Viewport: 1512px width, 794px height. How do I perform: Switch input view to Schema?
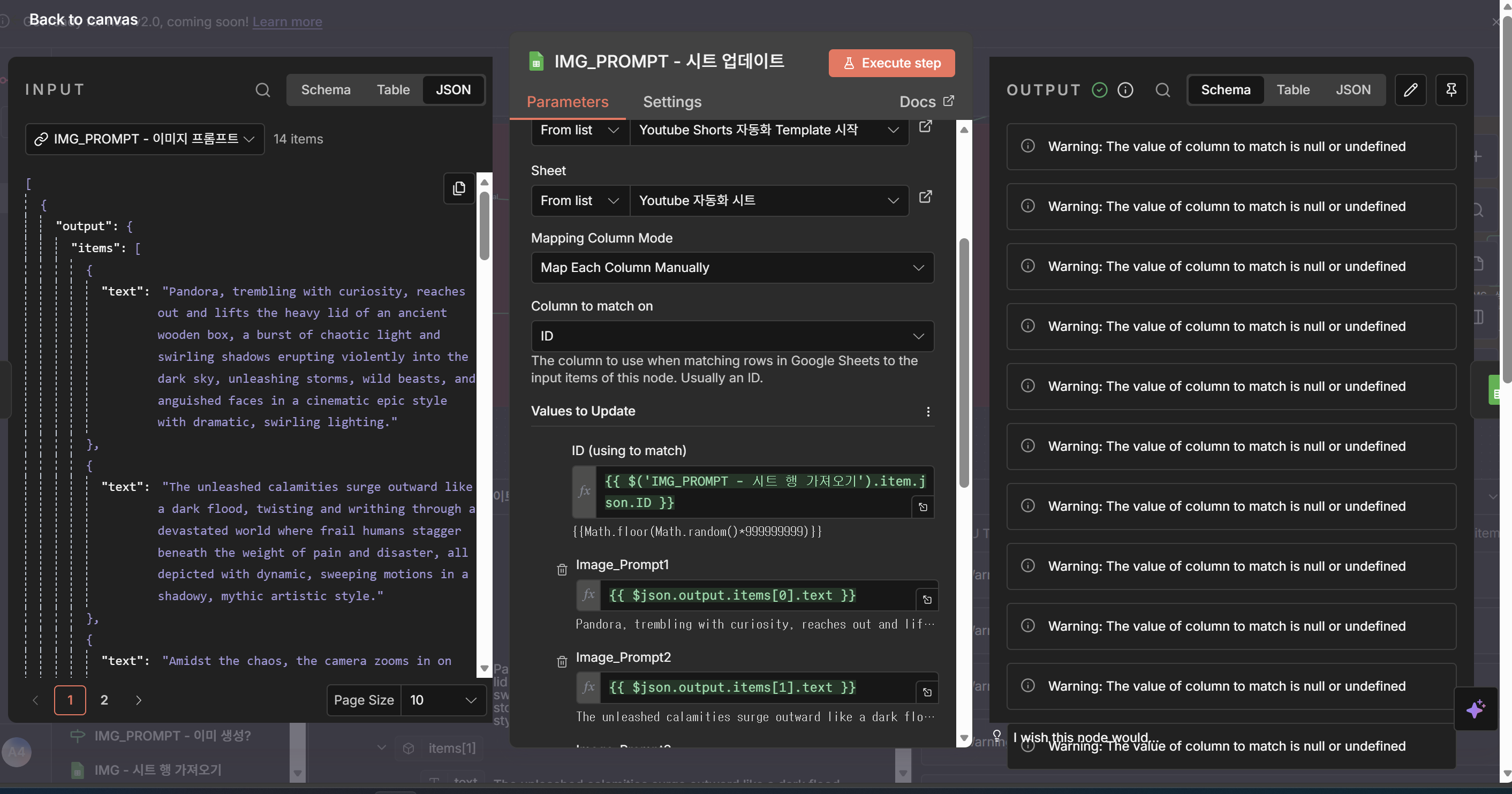[326, 90]
